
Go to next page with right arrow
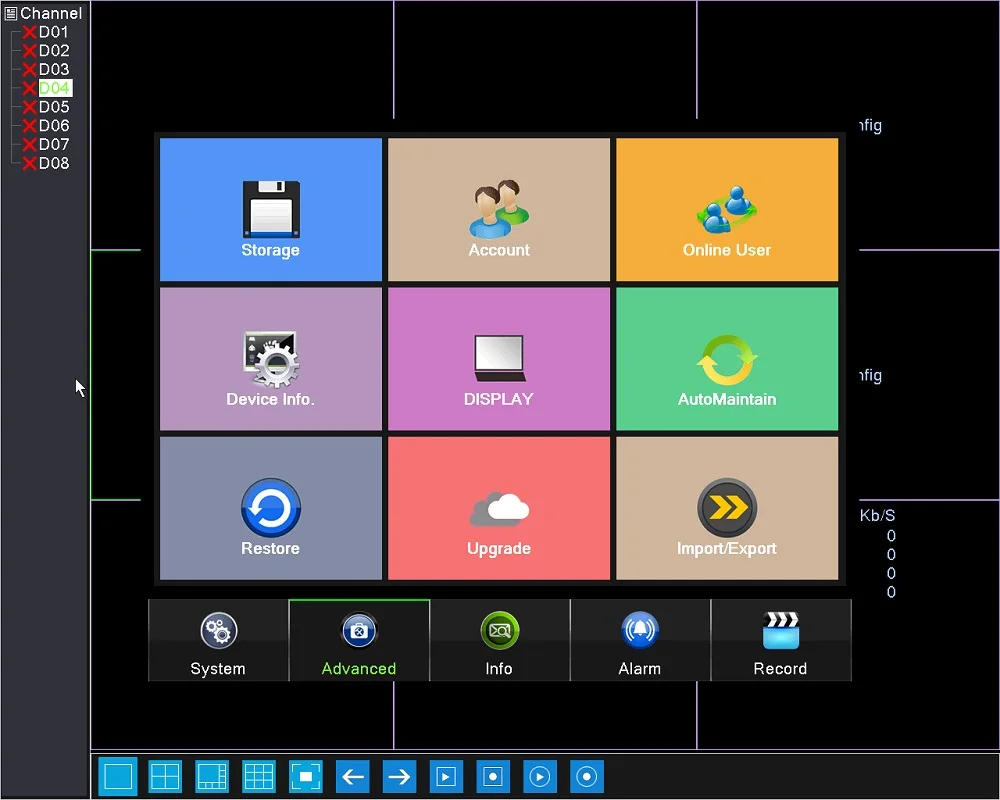click(x=399, y=776)
